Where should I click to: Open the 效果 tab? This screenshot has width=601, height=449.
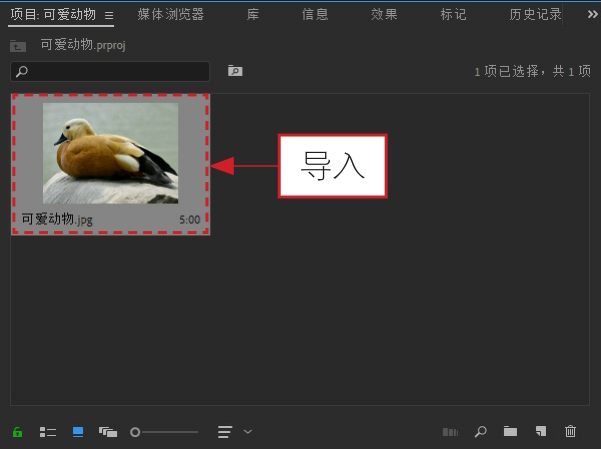[384, 15]
